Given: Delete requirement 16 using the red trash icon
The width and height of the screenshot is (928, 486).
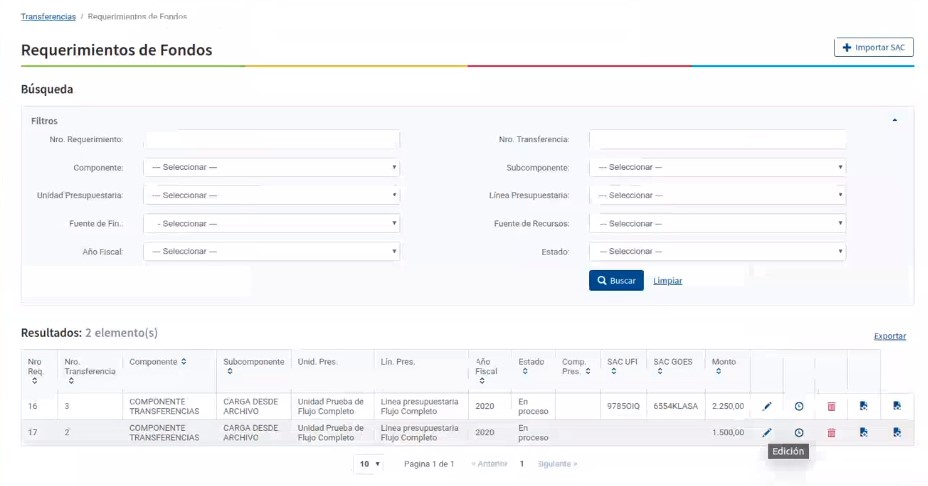Looking at the screenshot, I should pyautogui.click(x=831, y=406).
